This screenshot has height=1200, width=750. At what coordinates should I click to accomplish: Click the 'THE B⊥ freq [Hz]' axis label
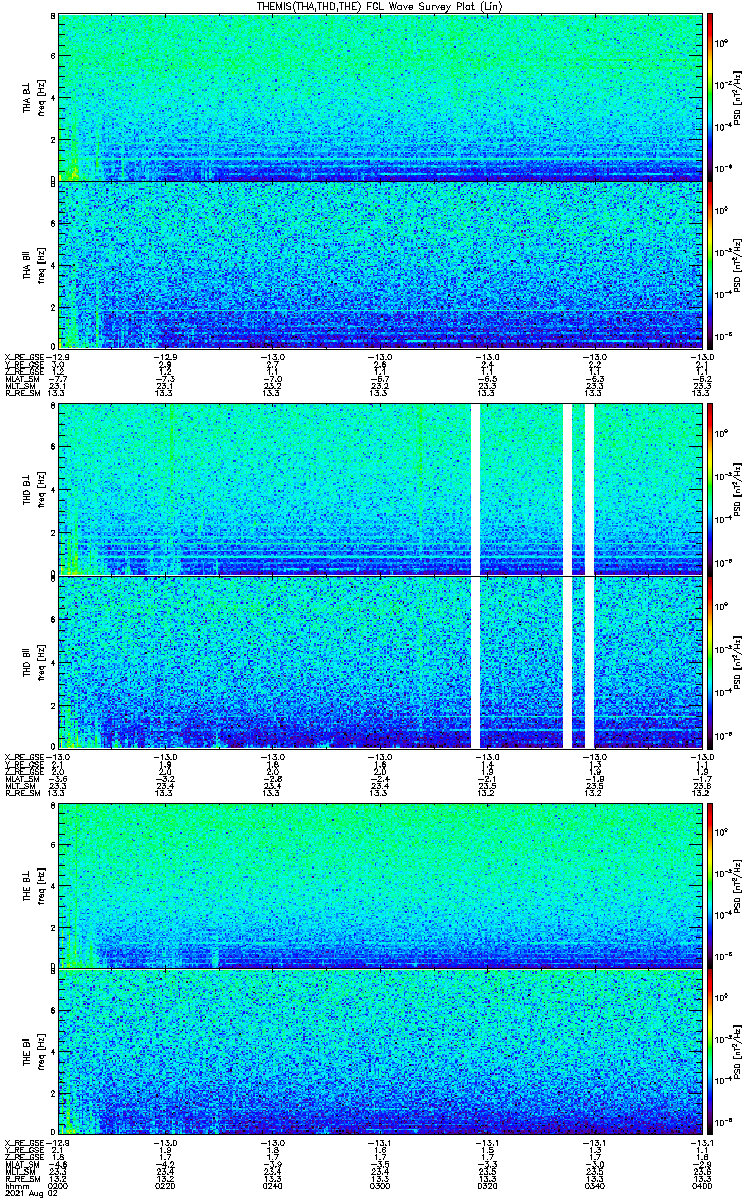(x=33, y=885)
